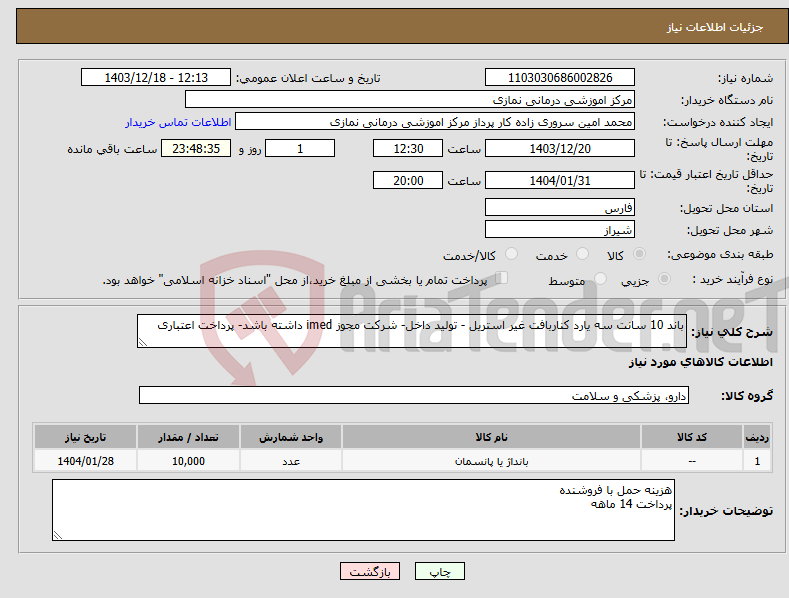789x598 pixels.
Task: Click the delivery province field فارس
Action: 560,207
